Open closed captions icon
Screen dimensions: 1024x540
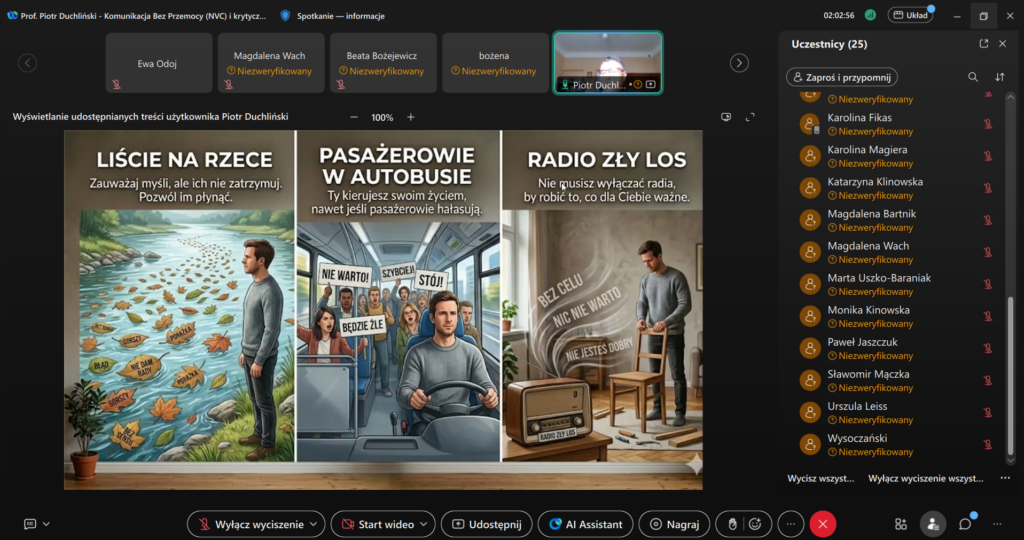click(30, 524)
